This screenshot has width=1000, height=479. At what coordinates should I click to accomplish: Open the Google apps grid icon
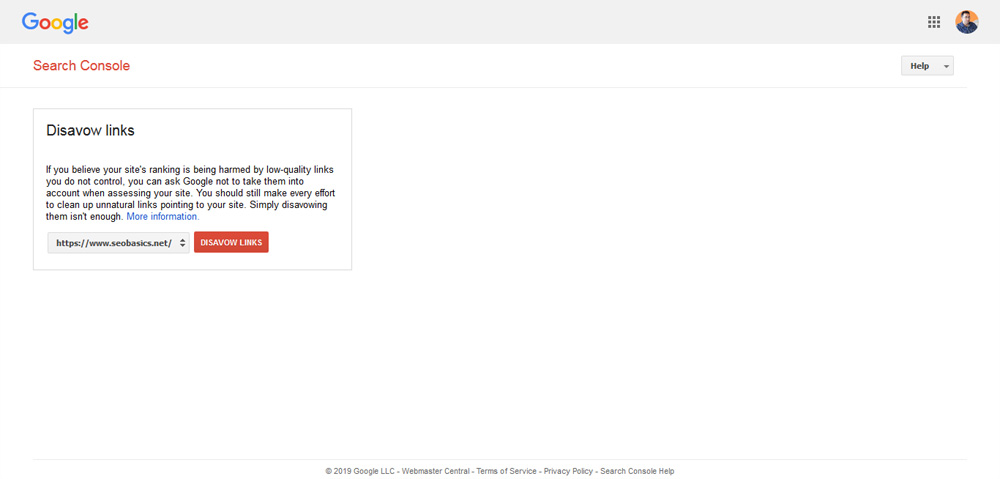point(934,22)
